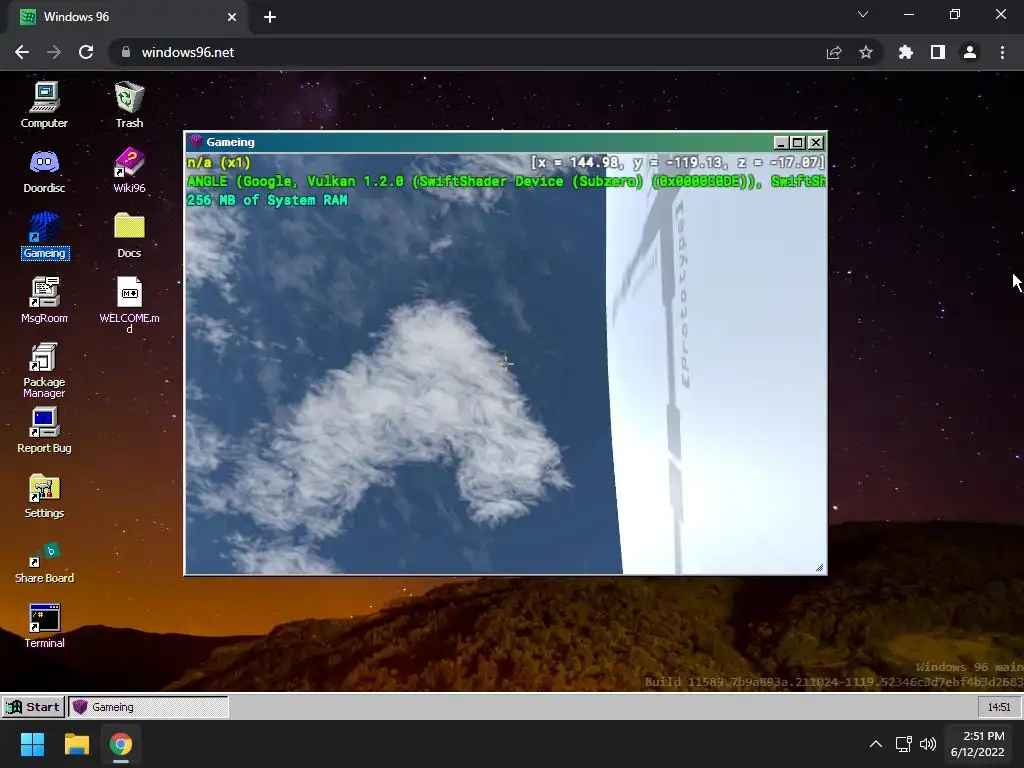Bookmark this page with the star
Image resolution: width=1024 pixels, height=768 pixels.
pyautogui.click(x=866, y=52)
